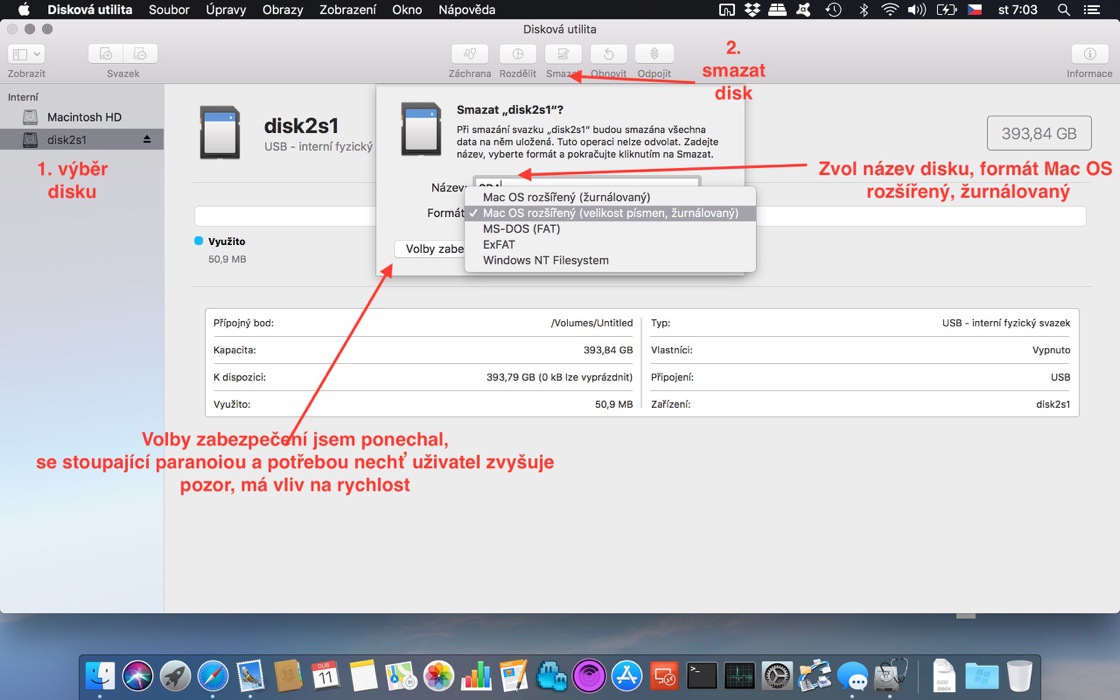The width and height of the screenshot is (1120, 700).
Task: Choose Mac OS rozšířený (velikost písmen, žurnálovaný)
Action: (610, 213)
